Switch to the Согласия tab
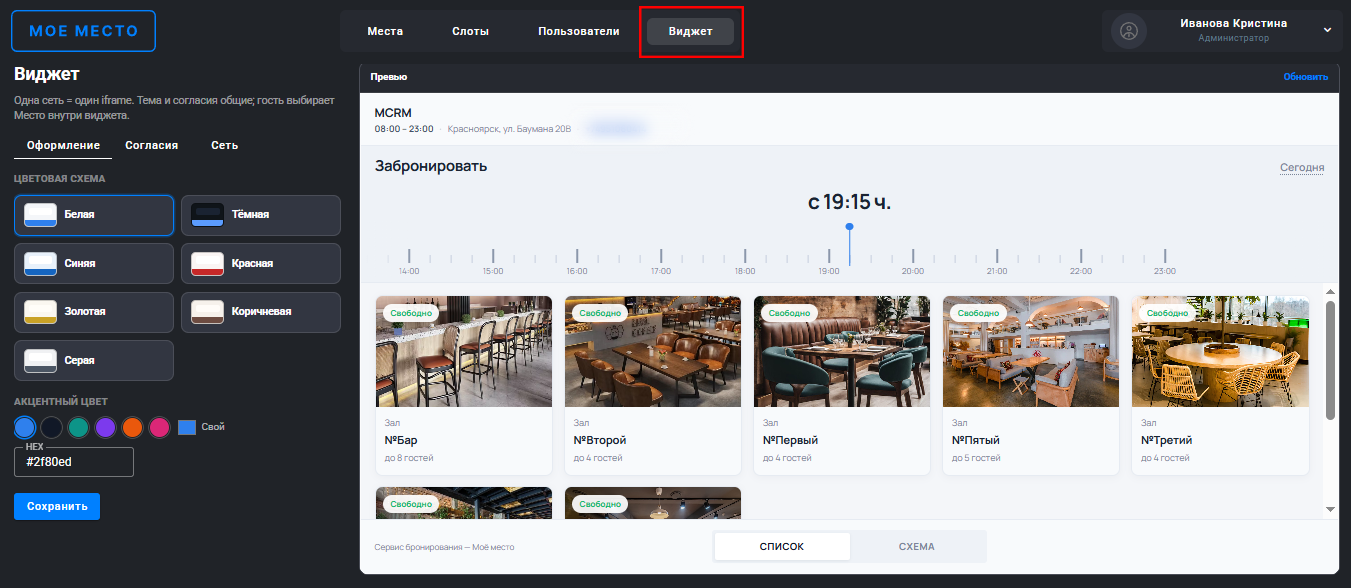 152,145
